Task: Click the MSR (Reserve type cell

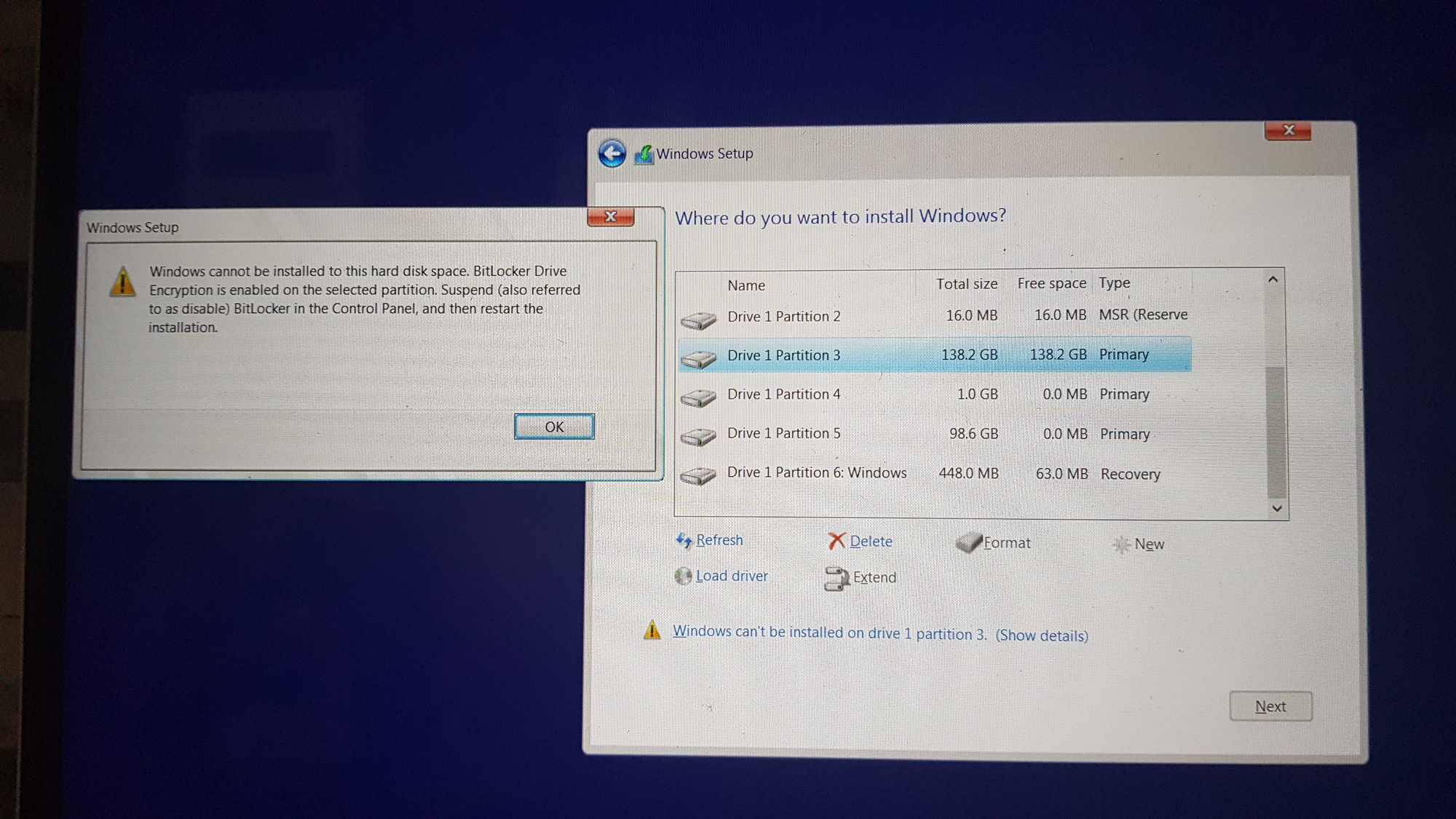Action: 1143,314
